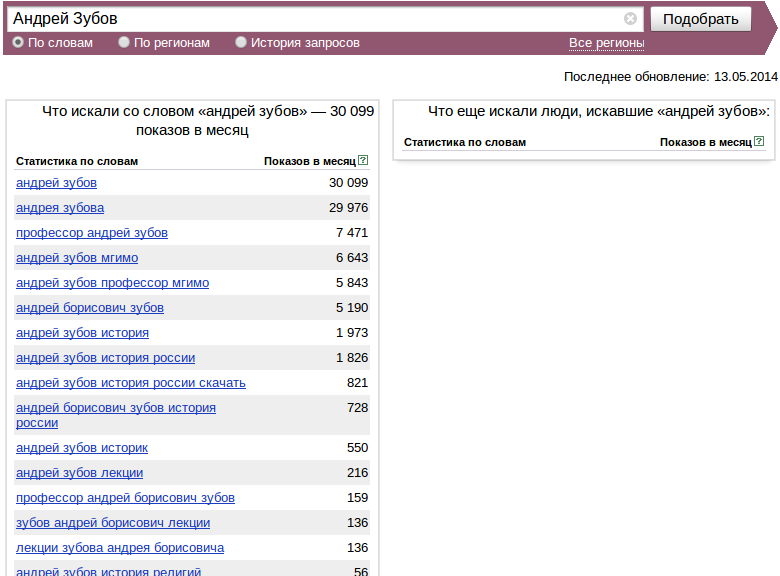Click help icon beside left Показов в месяц
The image size is (780, 576).
[363, 160]
